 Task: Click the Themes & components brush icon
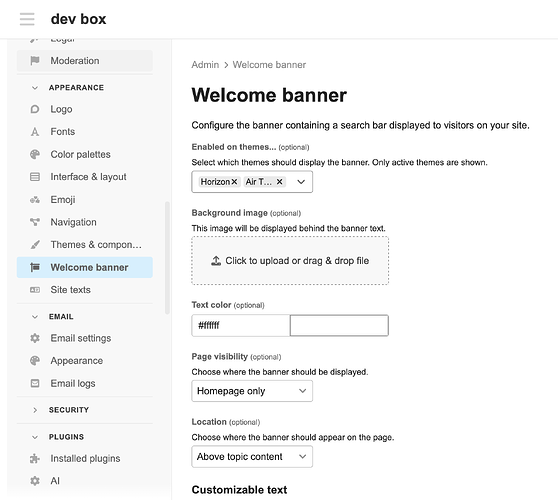(35, 245)
